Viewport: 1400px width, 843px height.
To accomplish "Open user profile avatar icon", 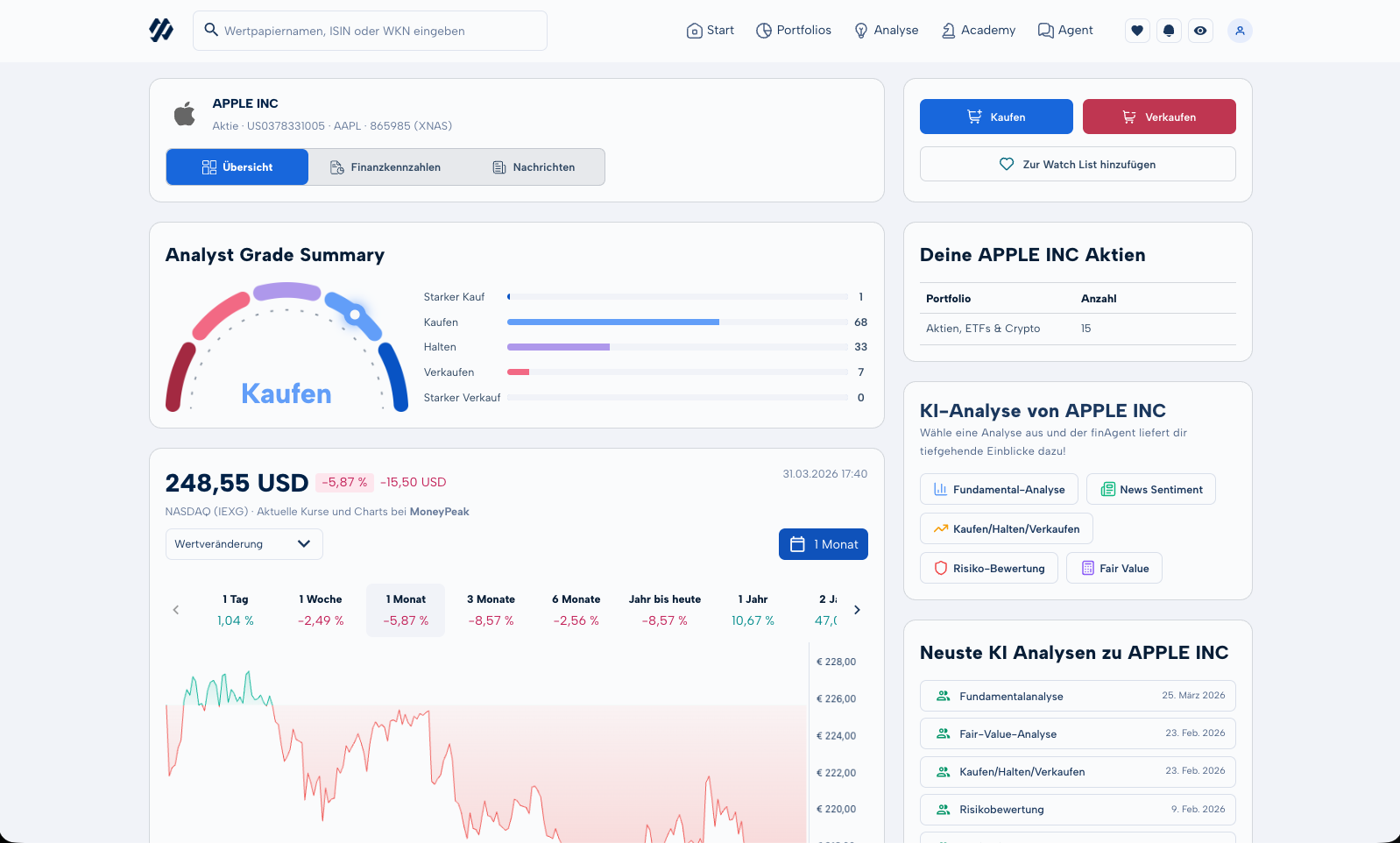I will (1240, 31).
